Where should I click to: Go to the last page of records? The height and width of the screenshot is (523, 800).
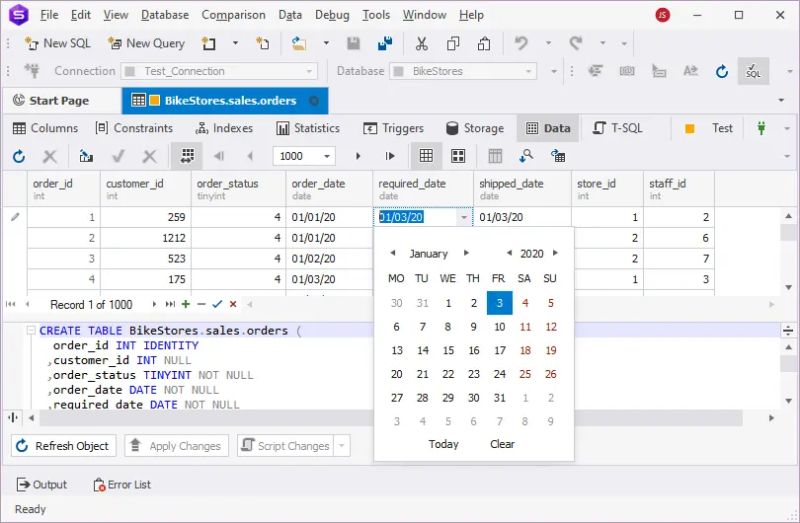pyautogui.click(x=390, y=156)
